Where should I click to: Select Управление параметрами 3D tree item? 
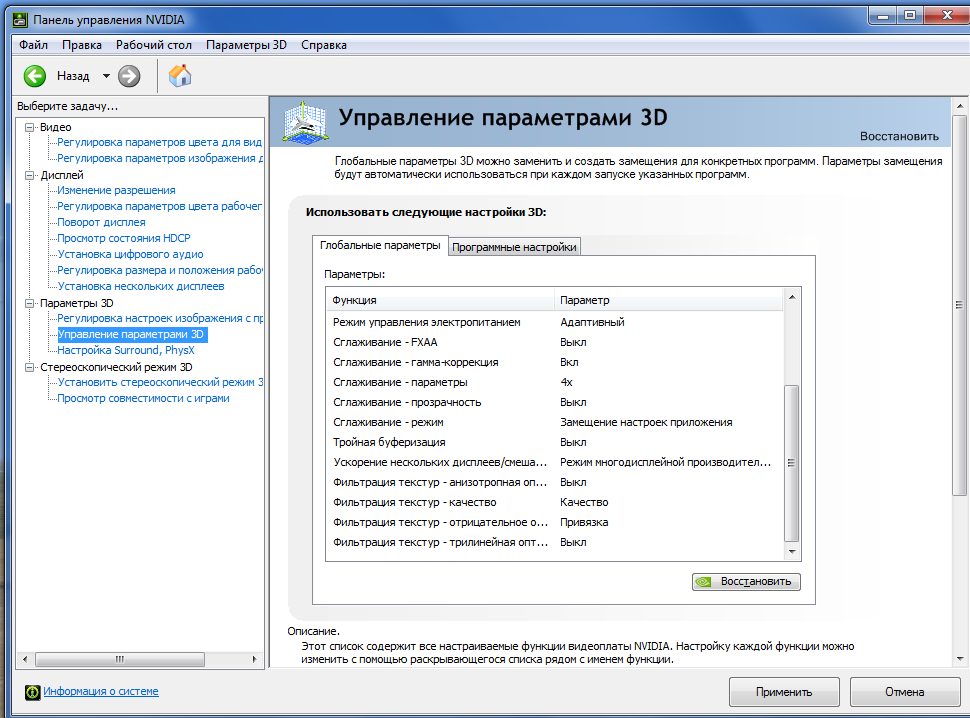click(x=131, y=335)
